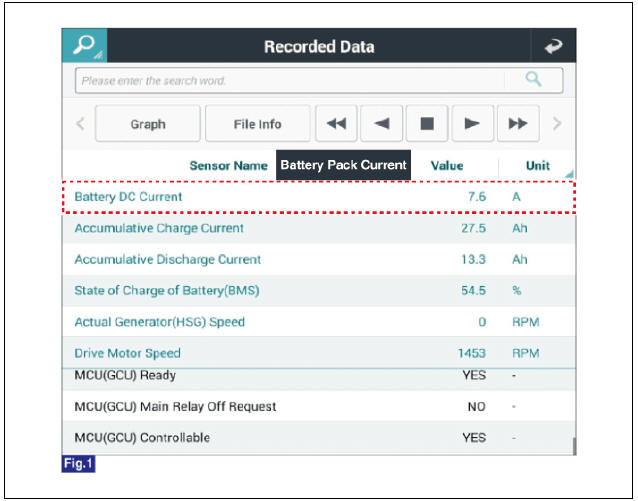638x501 pixels.
Task: Click the fast forward playback button
Action: tap(518, 124)
